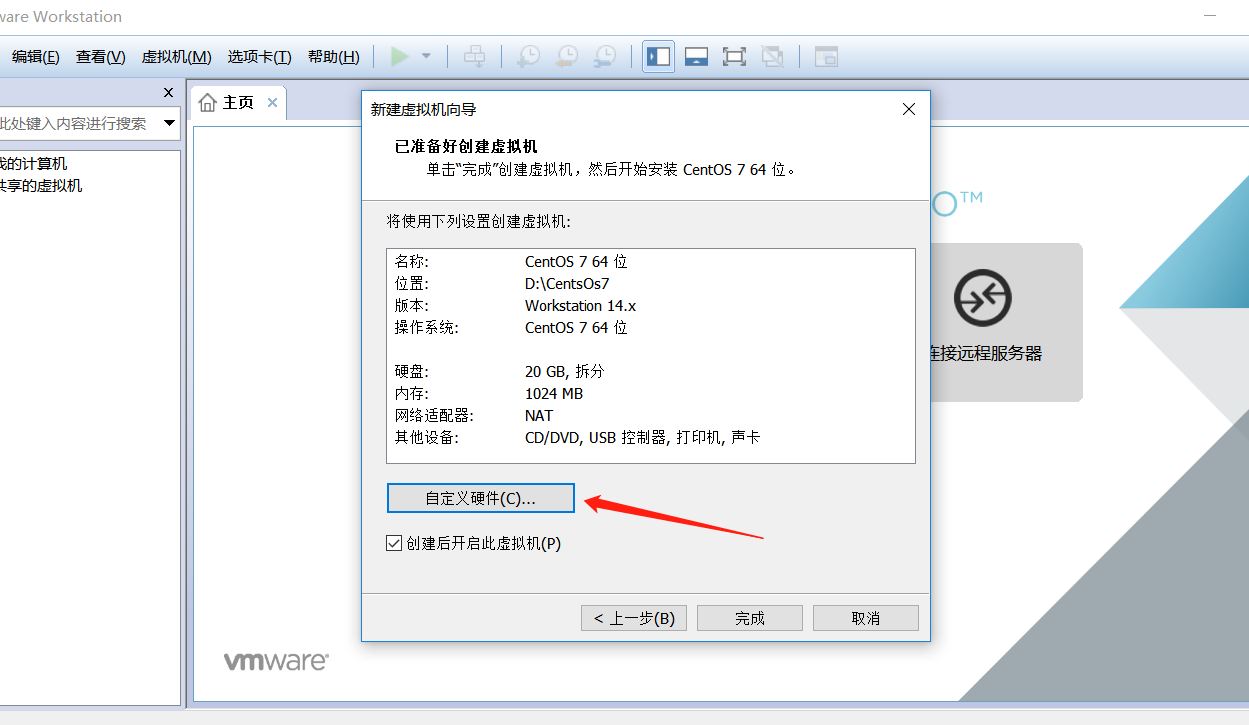
Task: Click the revert to snapshot icon
Action: [566, 57]
